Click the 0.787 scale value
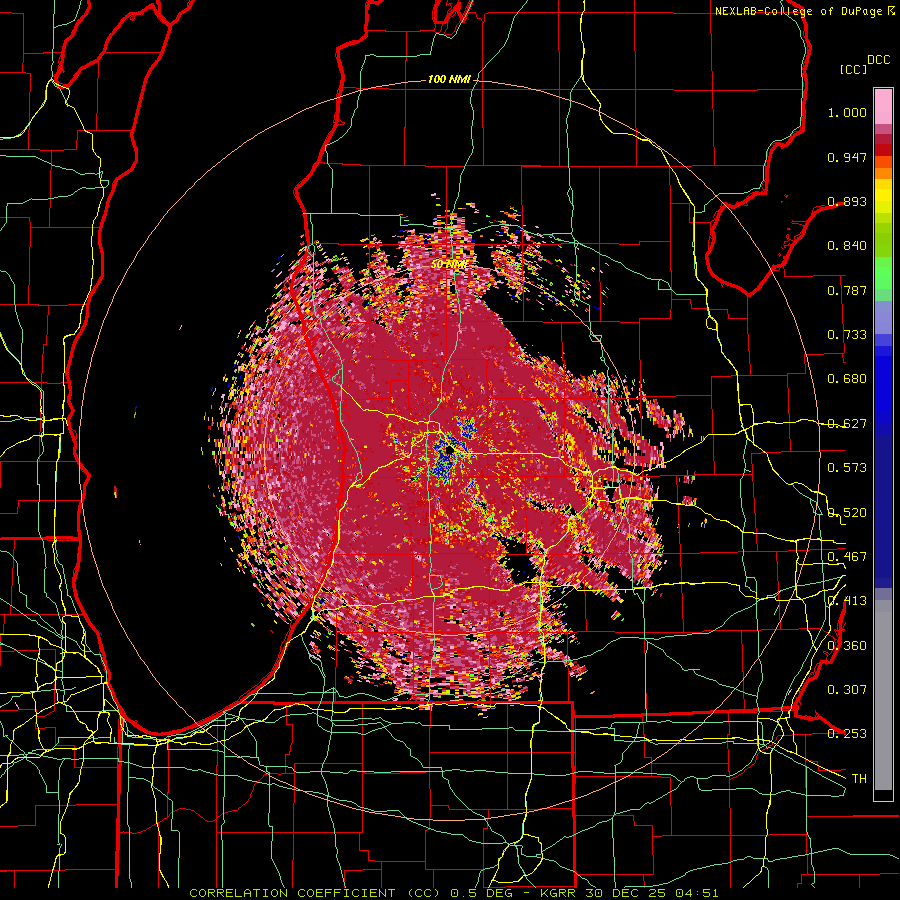 pos(847,290)
